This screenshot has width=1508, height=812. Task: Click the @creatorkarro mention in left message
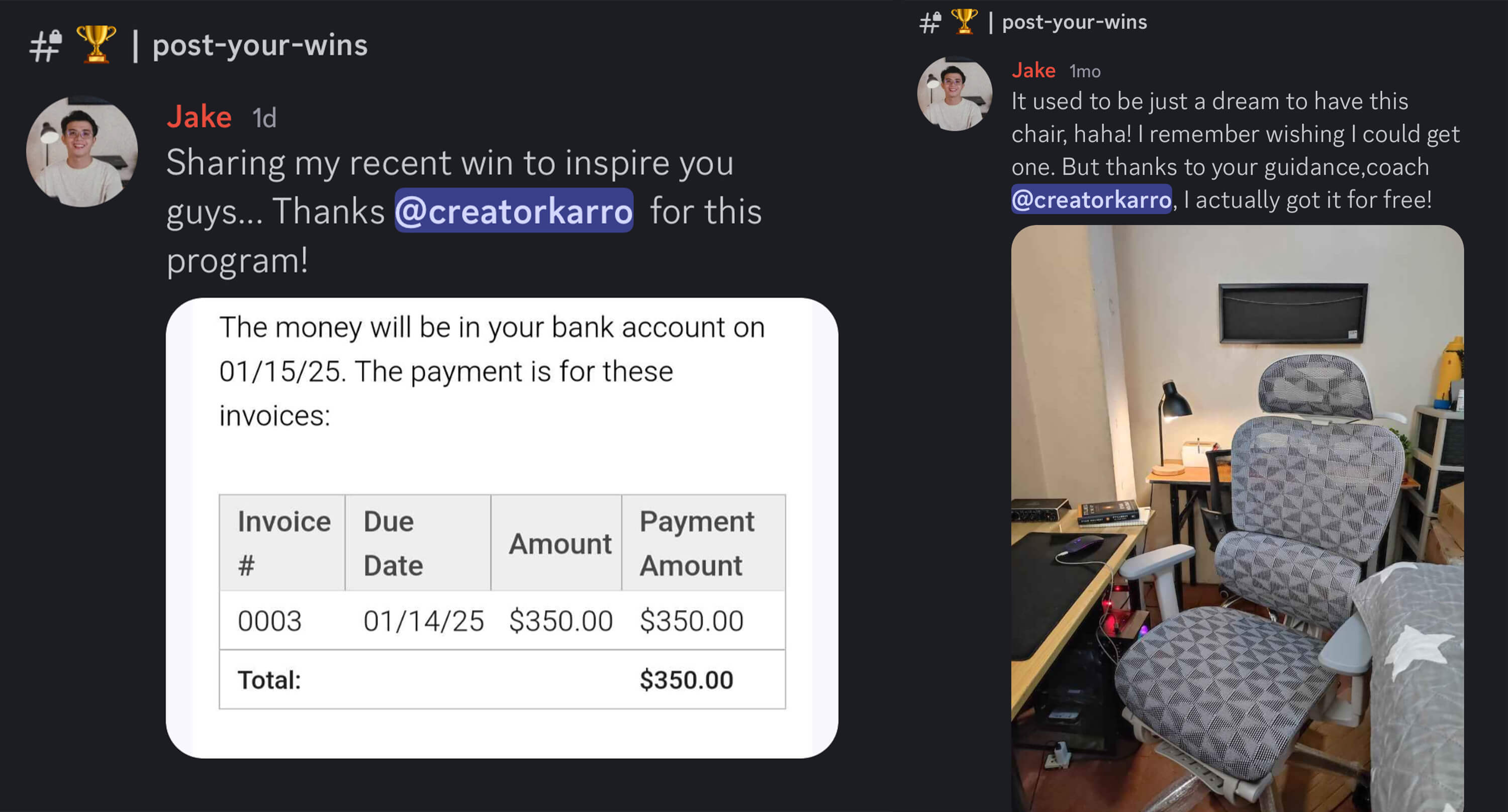point(514,211)
